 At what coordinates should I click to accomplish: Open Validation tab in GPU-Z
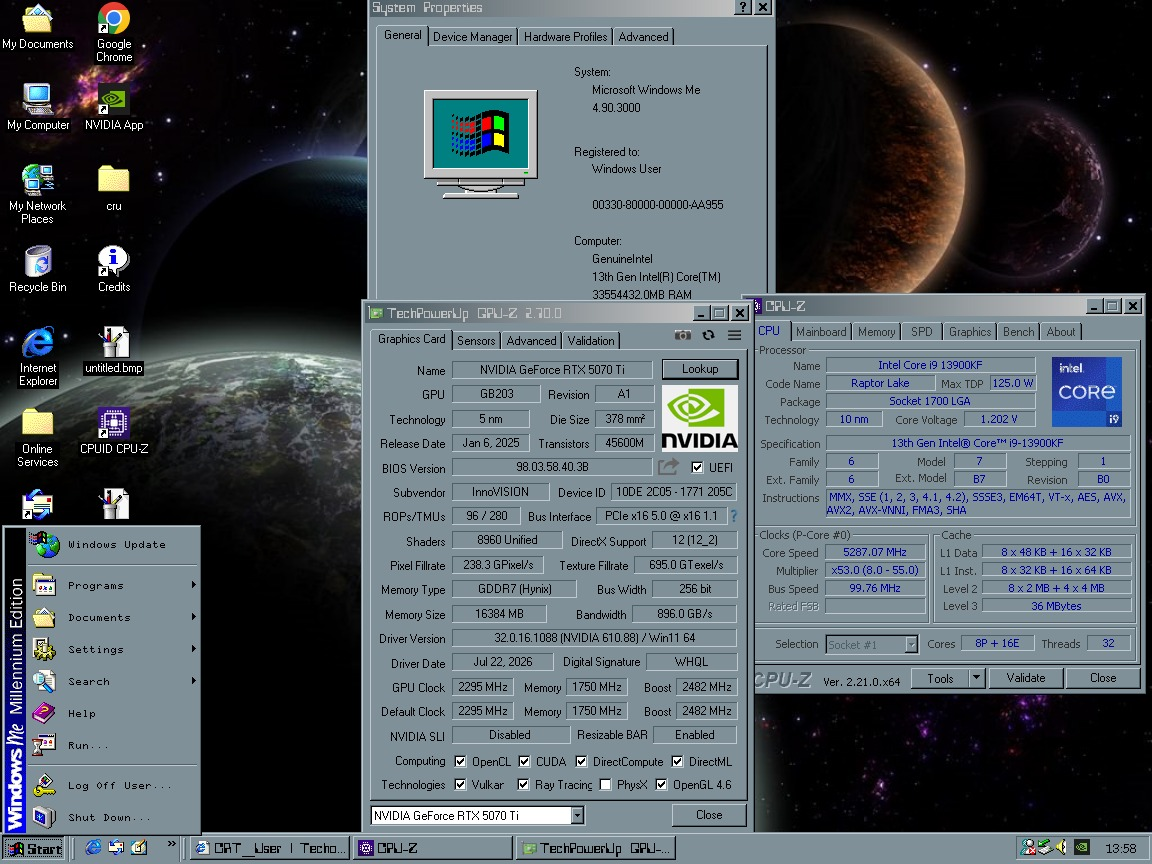pos(591,340)
